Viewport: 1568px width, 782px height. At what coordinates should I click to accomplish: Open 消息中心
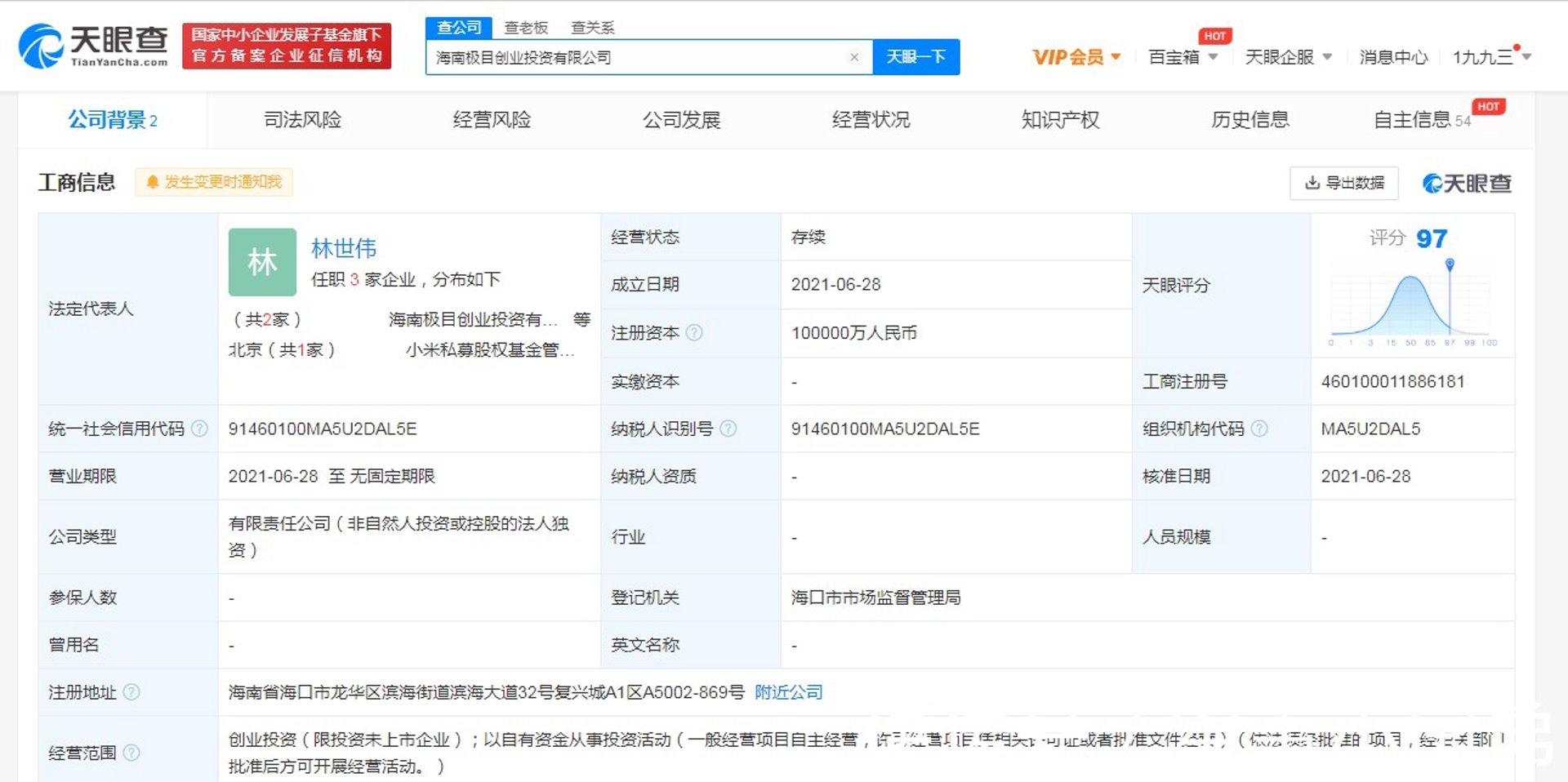pyautogui.click(x=1393, y=57)
